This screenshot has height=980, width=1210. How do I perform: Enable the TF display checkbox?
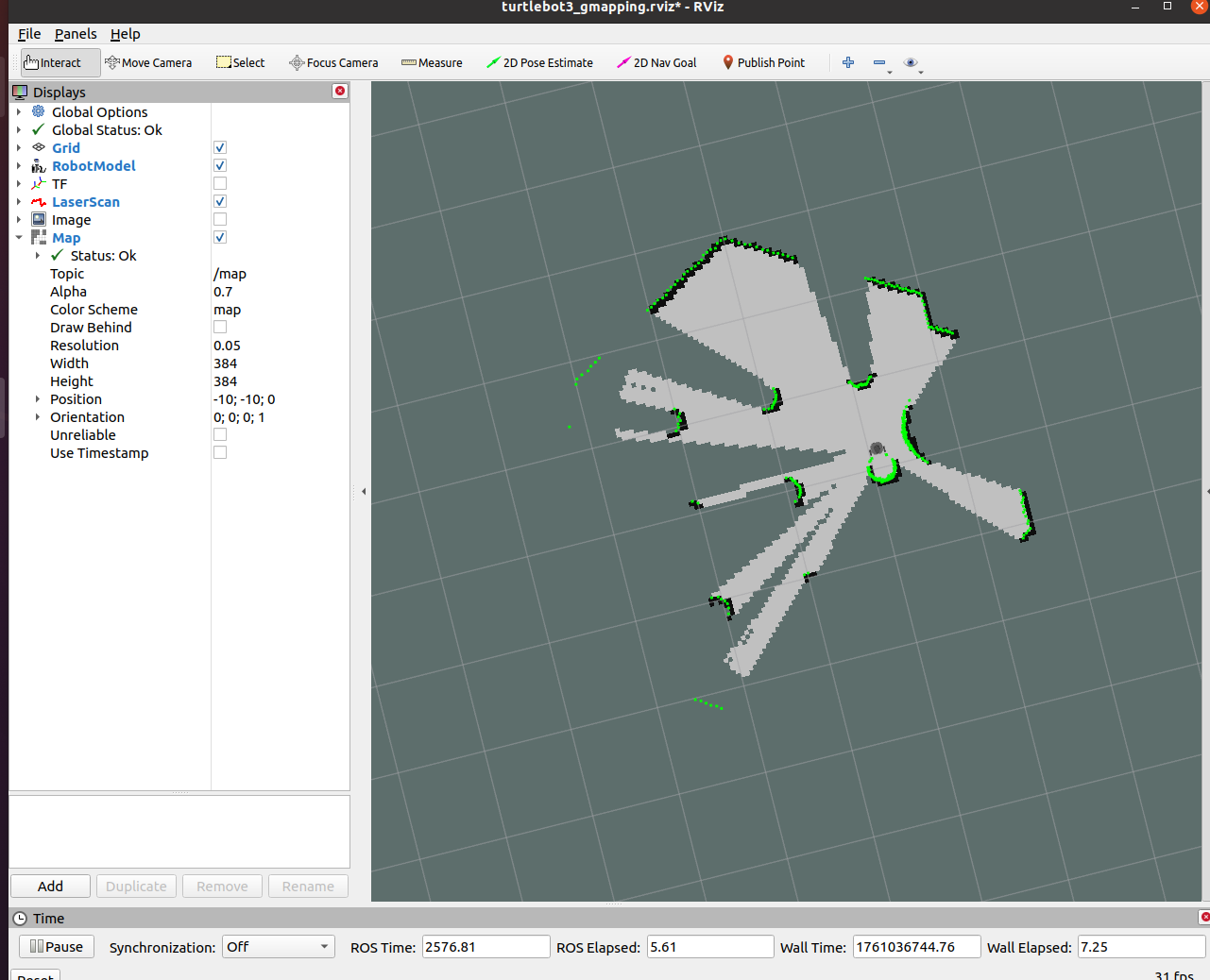coord(220,183)
